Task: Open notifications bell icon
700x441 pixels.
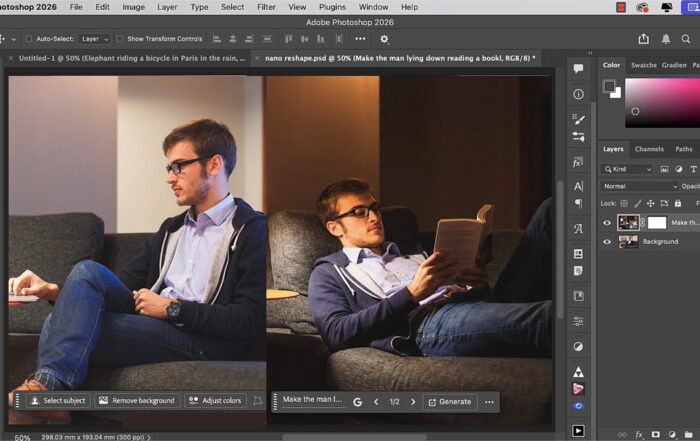Action: click(666, 39)
